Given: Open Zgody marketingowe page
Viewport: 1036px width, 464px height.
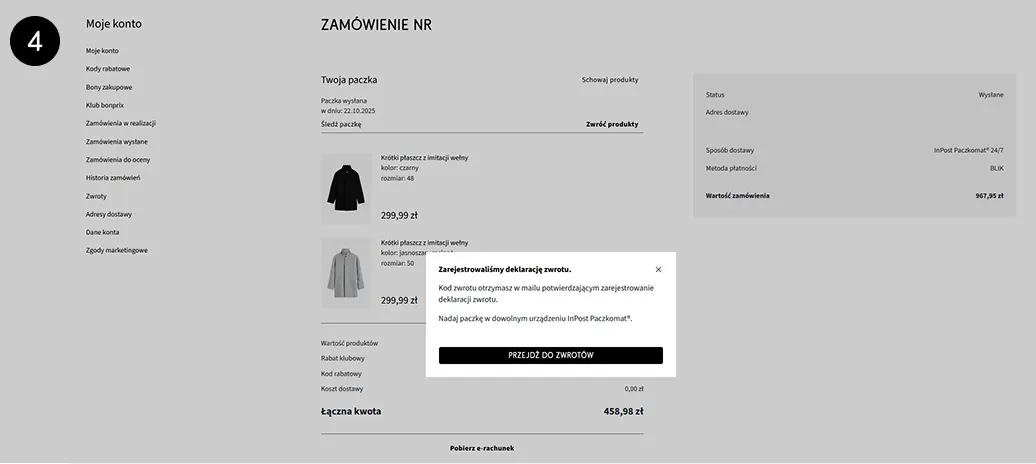Looking at the screenshot, I should [116, 250].
